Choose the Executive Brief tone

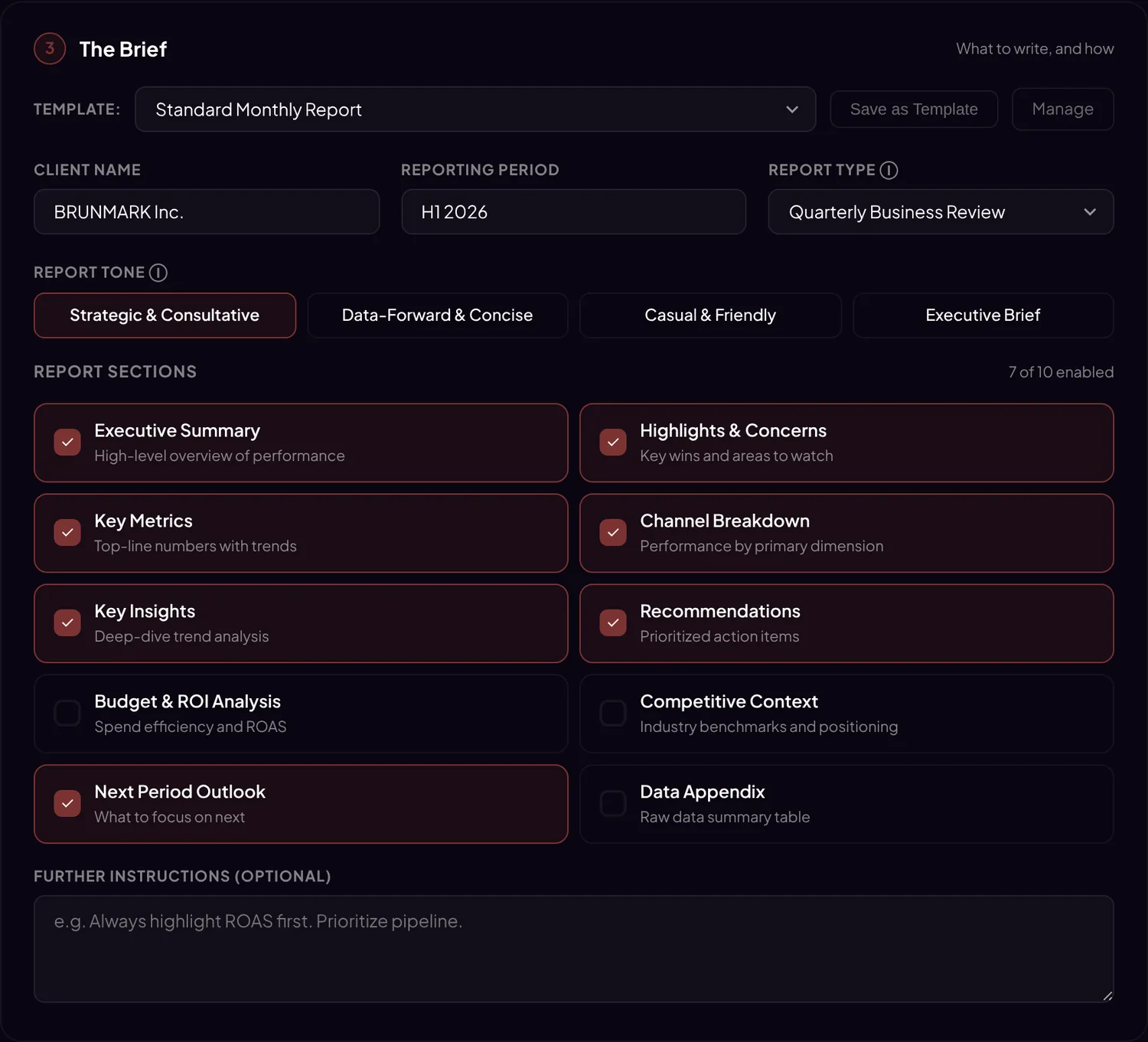pos(983,315)
